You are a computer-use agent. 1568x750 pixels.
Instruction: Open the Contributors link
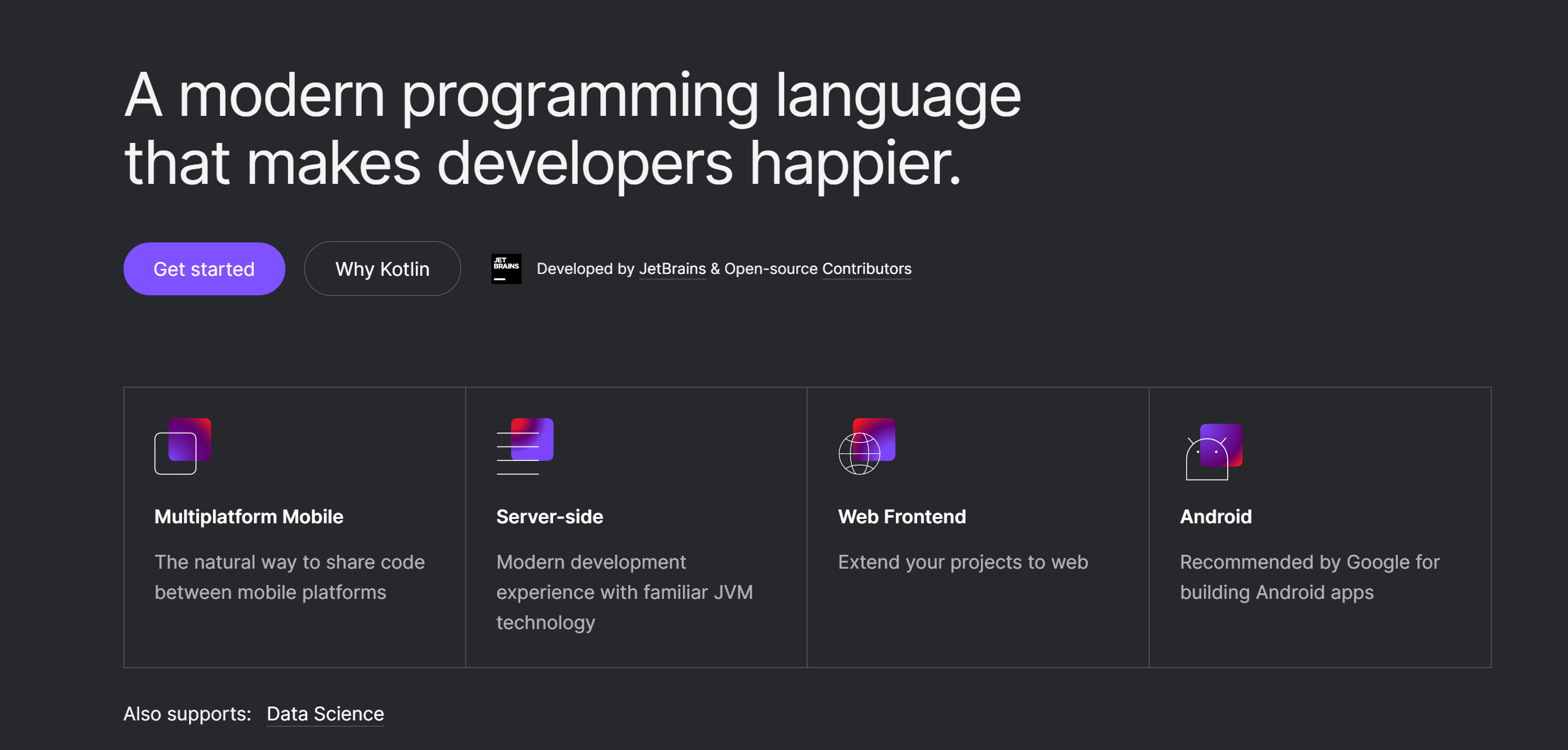coord(866,269)
